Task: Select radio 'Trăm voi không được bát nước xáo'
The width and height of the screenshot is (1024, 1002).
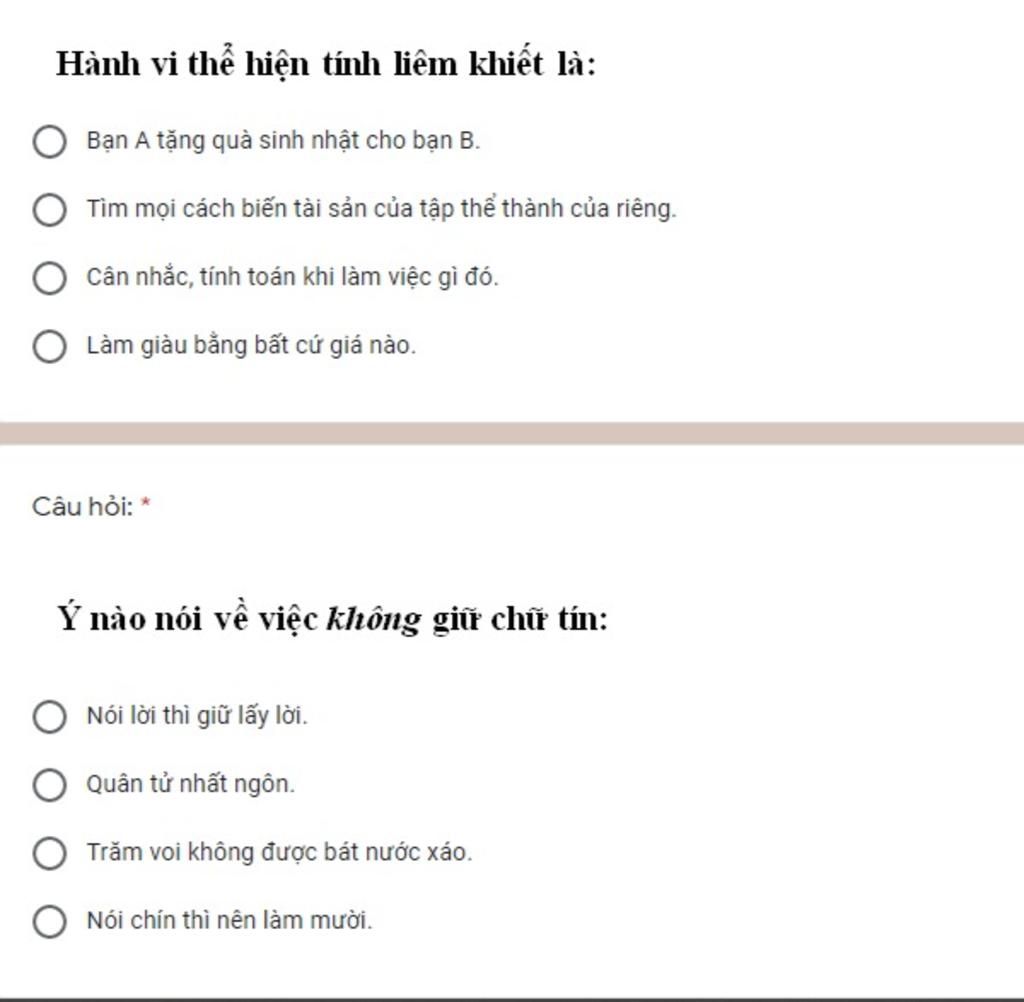Action: point(49,853)
